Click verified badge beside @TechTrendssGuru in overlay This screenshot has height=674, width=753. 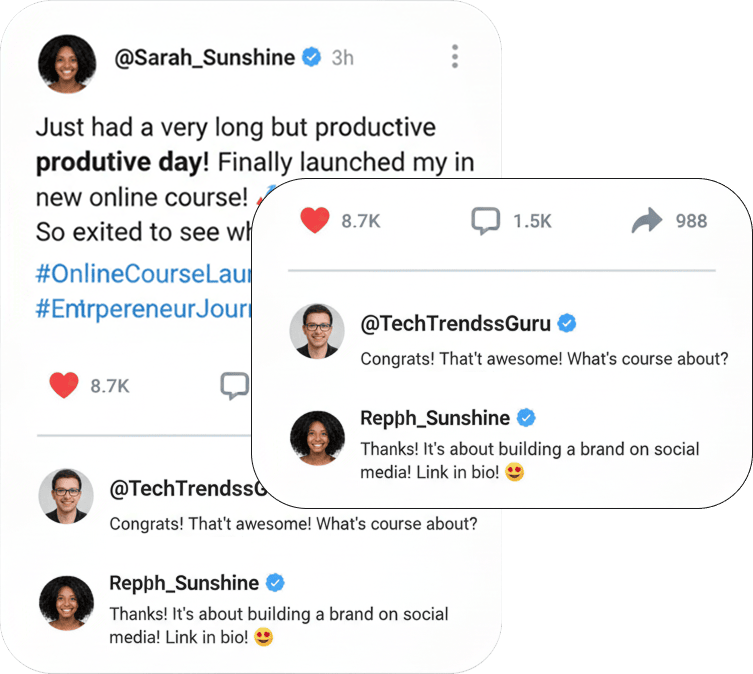[566, 323]
